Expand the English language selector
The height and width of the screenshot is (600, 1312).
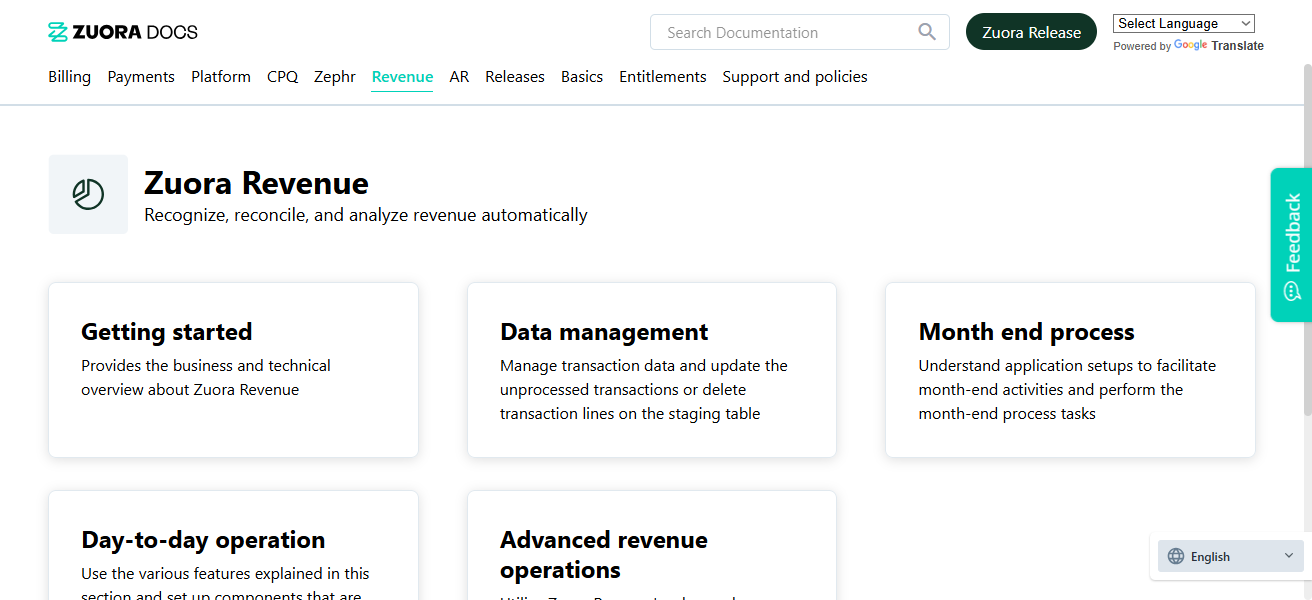[1230, 556]
